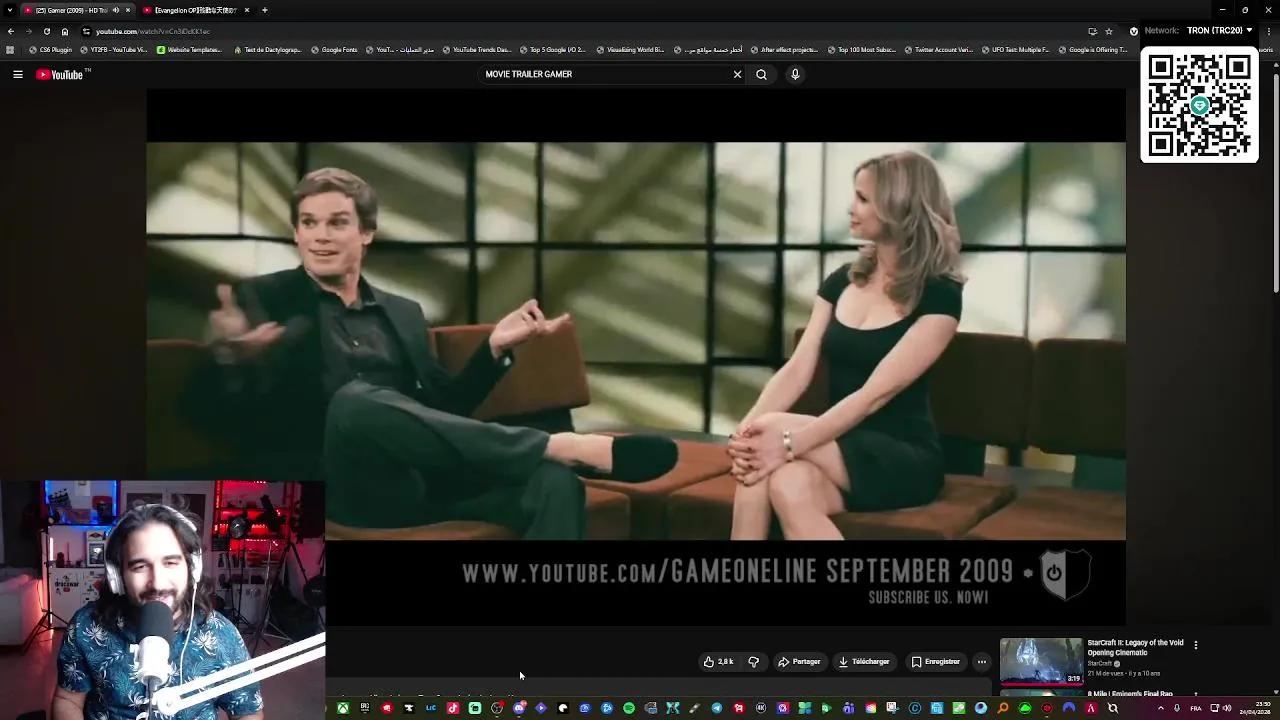Open Telegram from the taskbar
The height and width of the screenshot is (720, 1280).
coord(717,708)
